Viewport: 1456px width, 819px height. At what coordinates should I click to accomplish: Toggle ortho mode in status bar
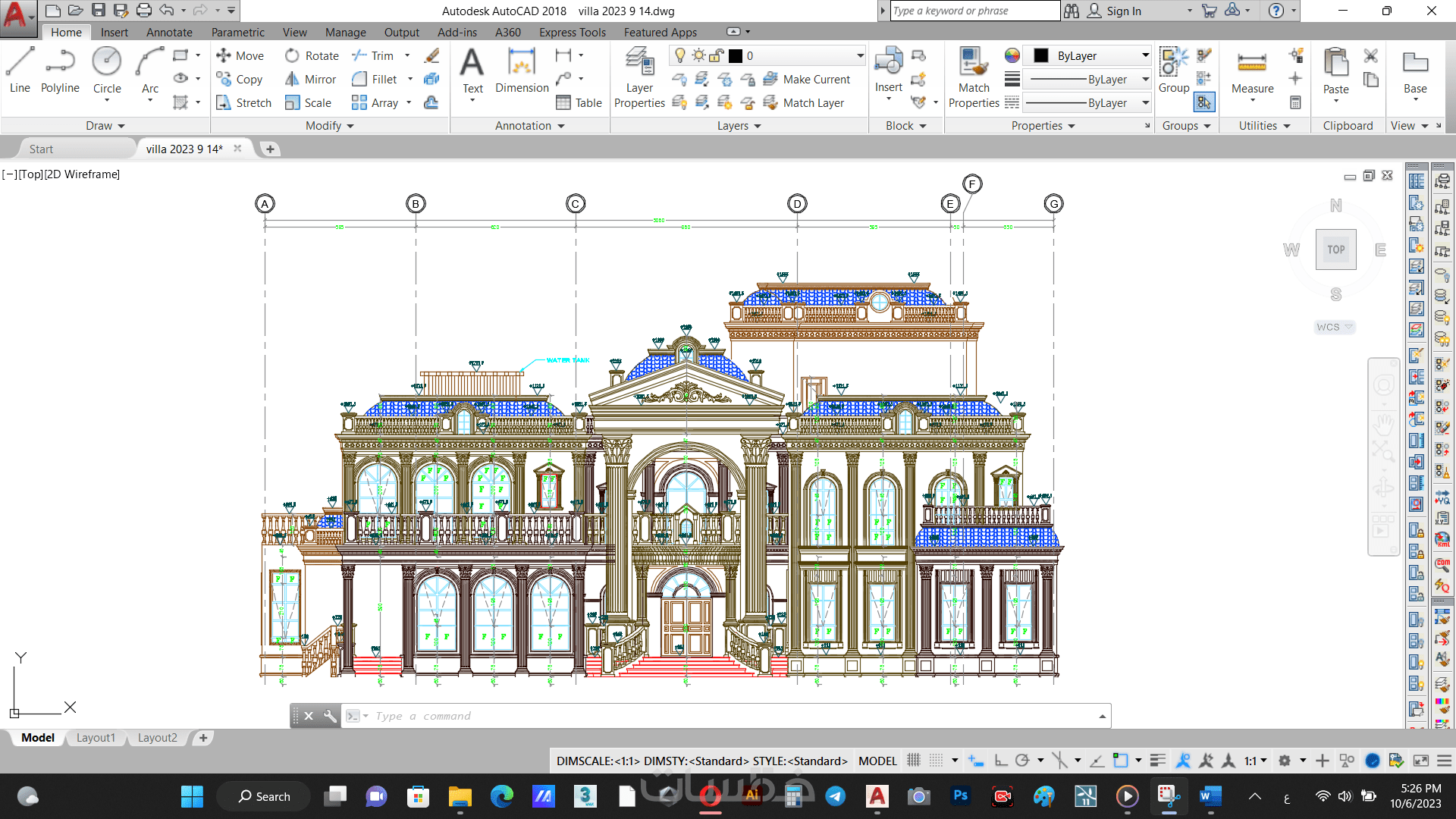pyautogui.click(x=1000, y=761)
